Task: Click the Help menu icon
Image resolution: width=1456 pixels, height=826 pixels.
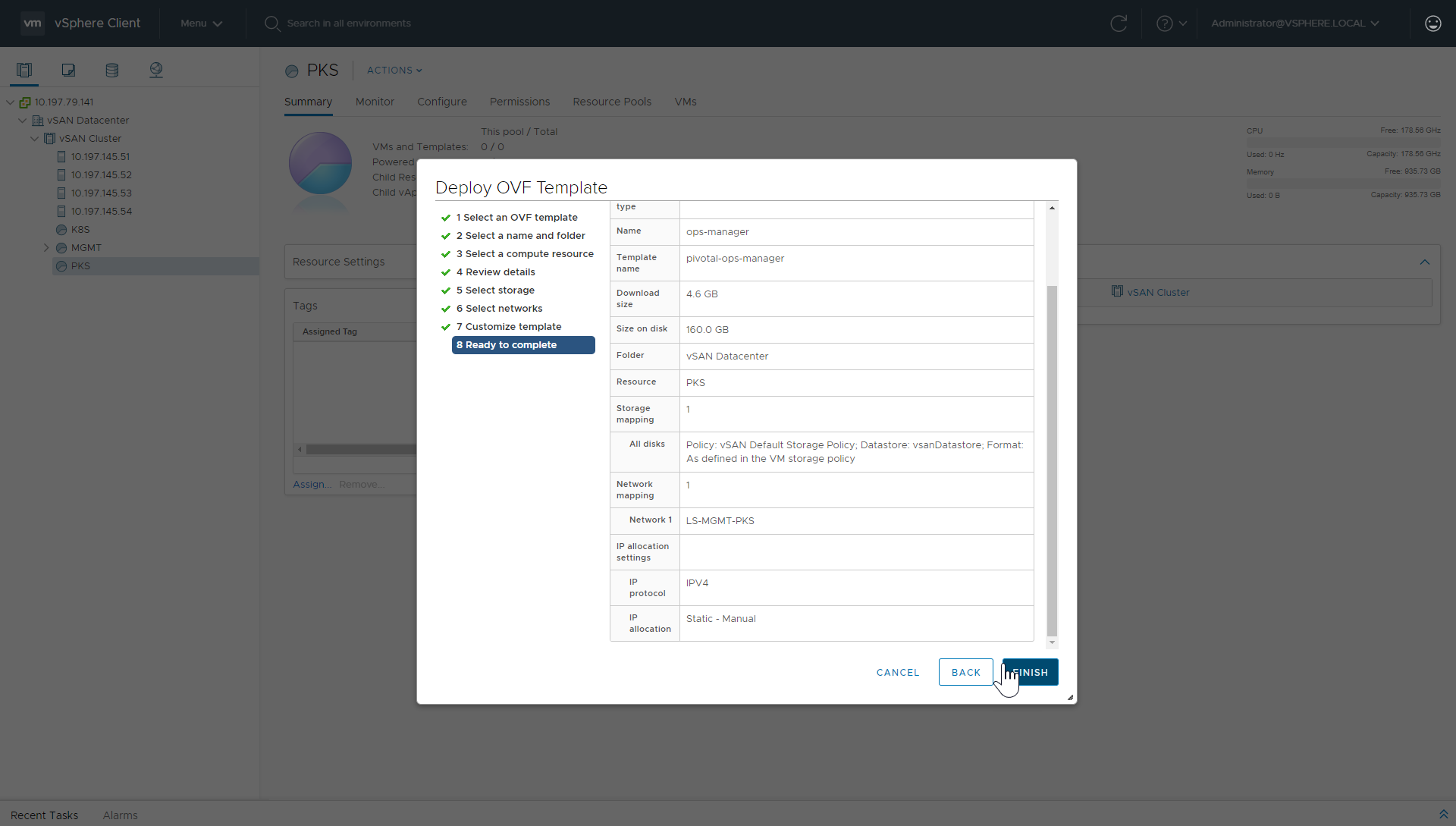Action: click(1165, 22)
